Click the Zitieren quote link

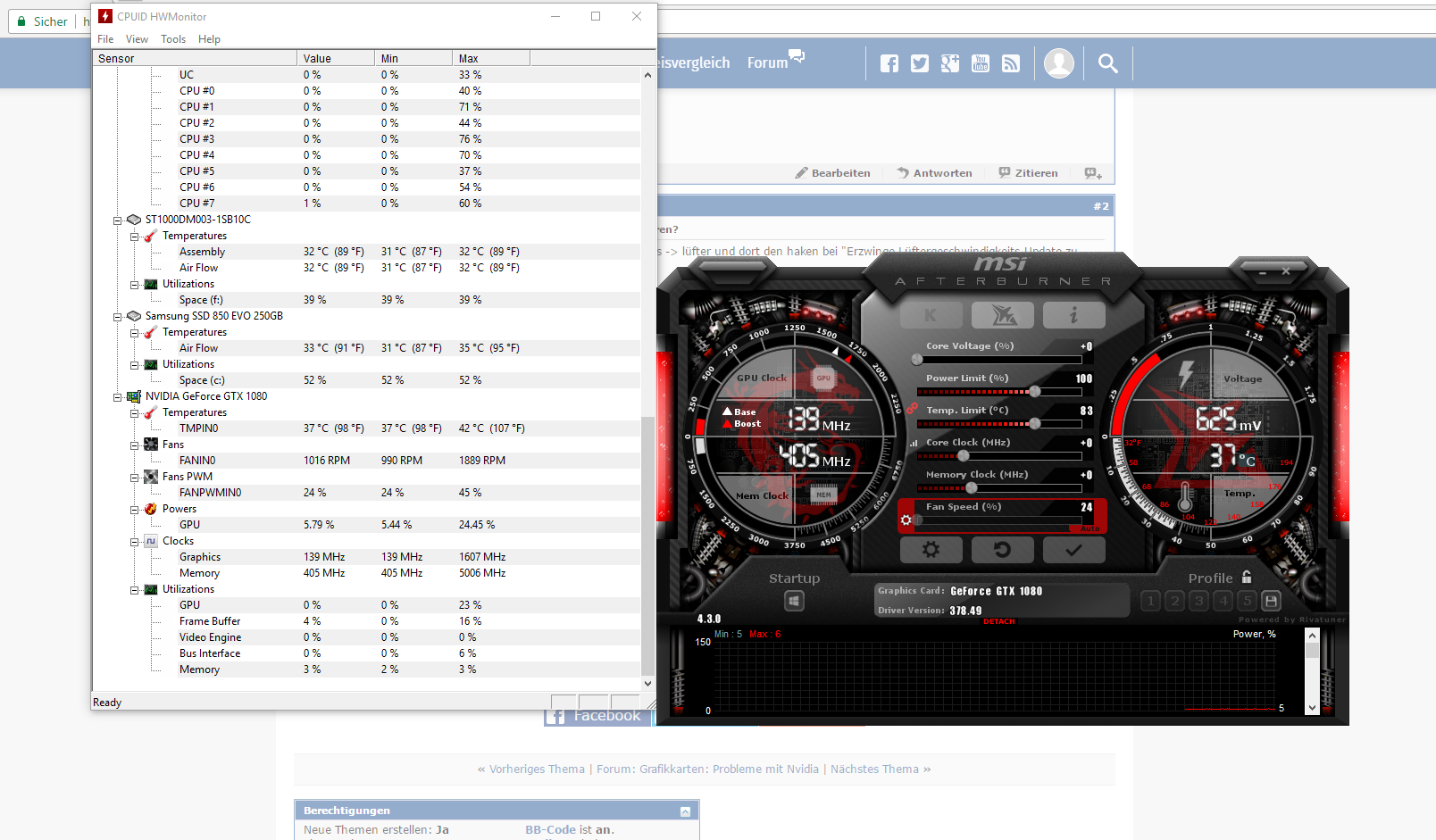point(1029,173)
